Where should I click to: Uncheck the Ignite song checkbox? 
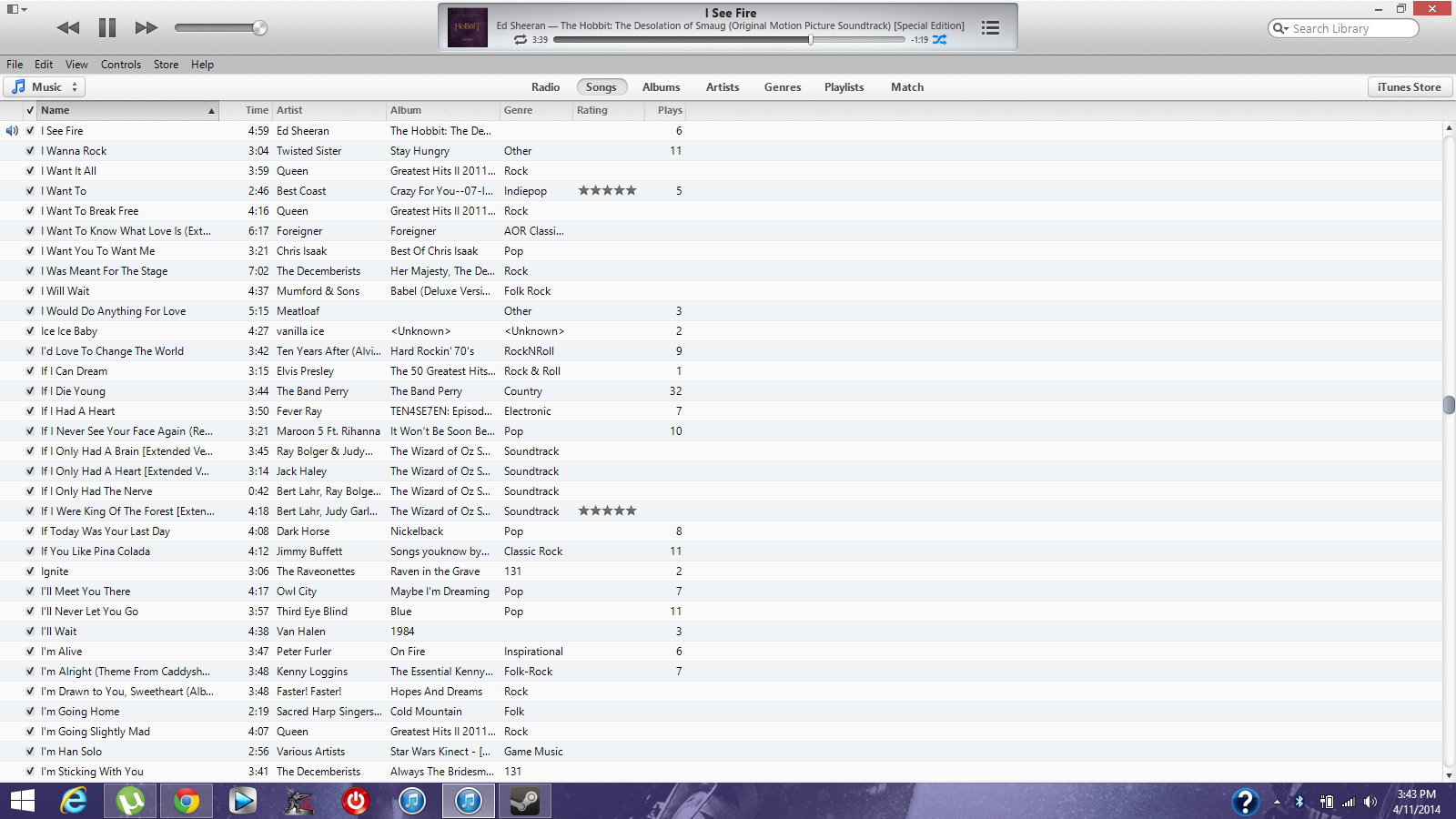(30, 571)
